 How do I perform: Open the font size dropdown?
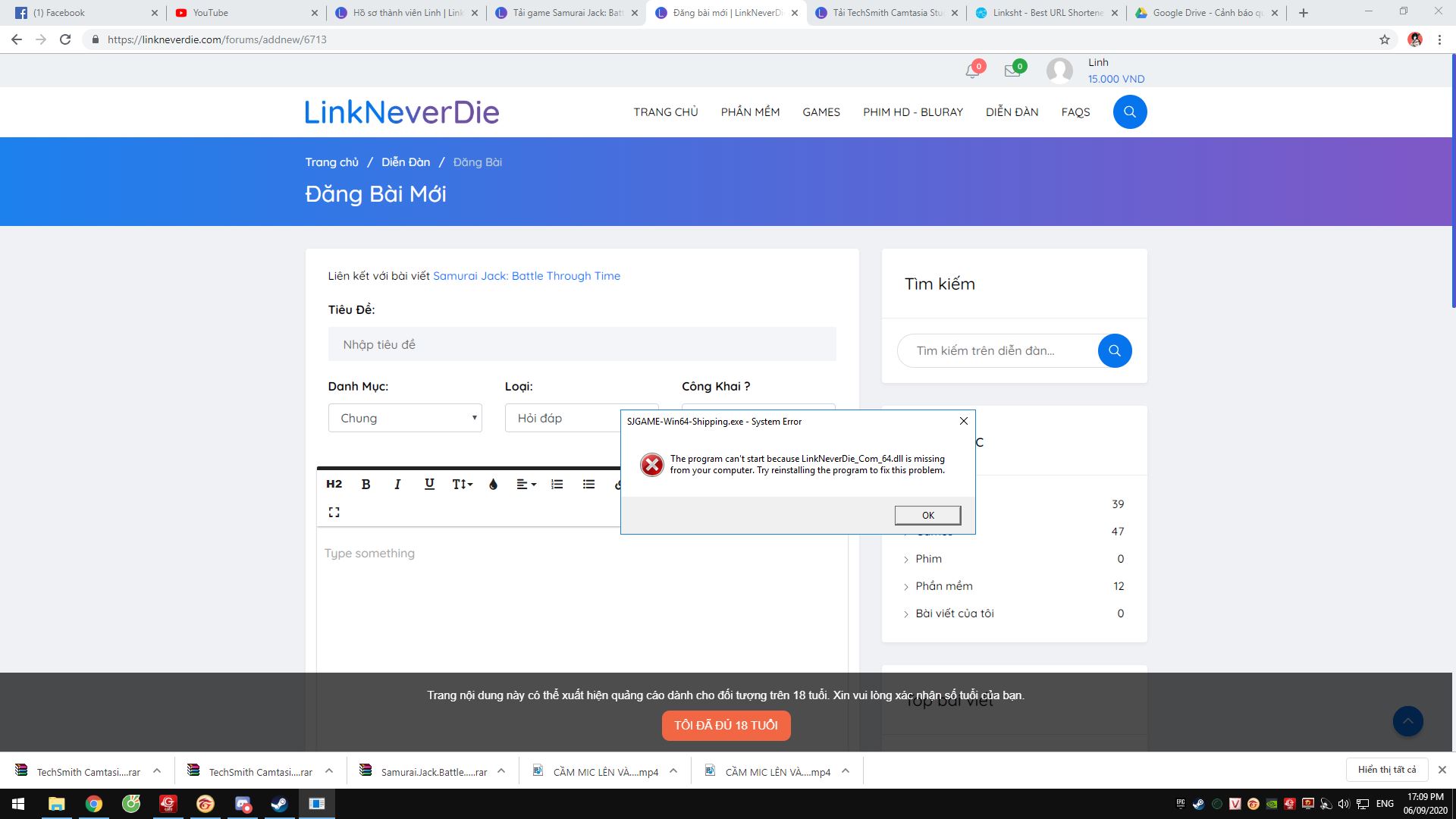pos(462,485)
